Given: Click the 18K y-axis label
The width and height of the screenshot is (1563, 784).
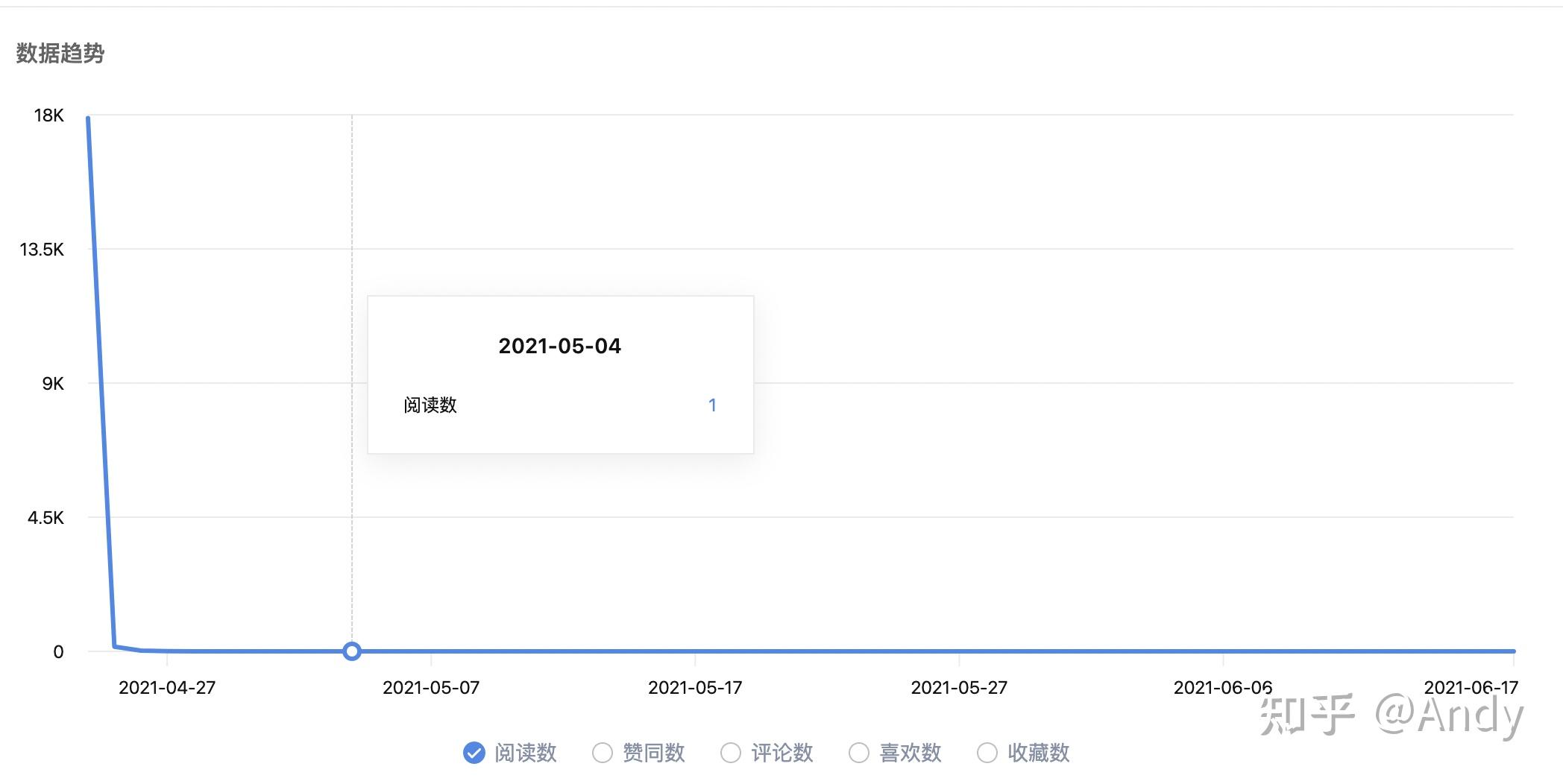Looking at the screenshot, I should pos(49,115).
